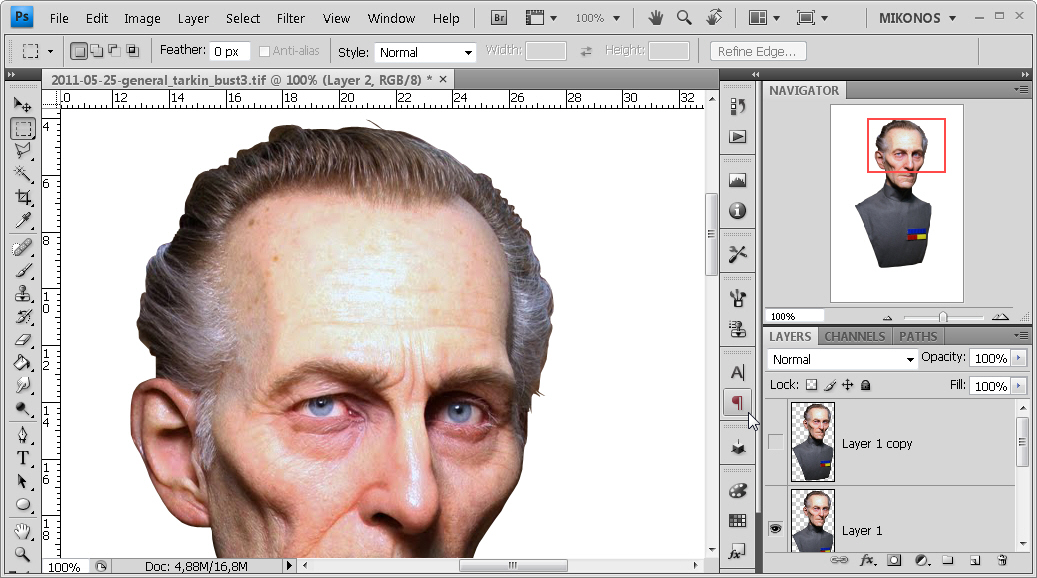Viewport: 1037px width, 578px height.
Task: Select the Brush tool
Action: tap(23, 270)
